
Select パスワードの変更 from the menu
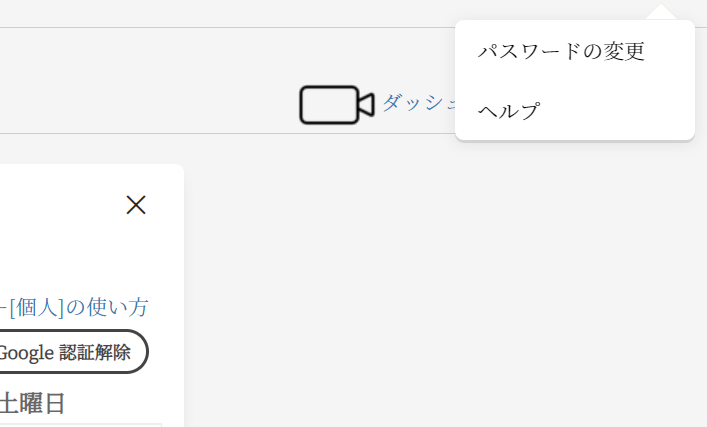point(561,51)
